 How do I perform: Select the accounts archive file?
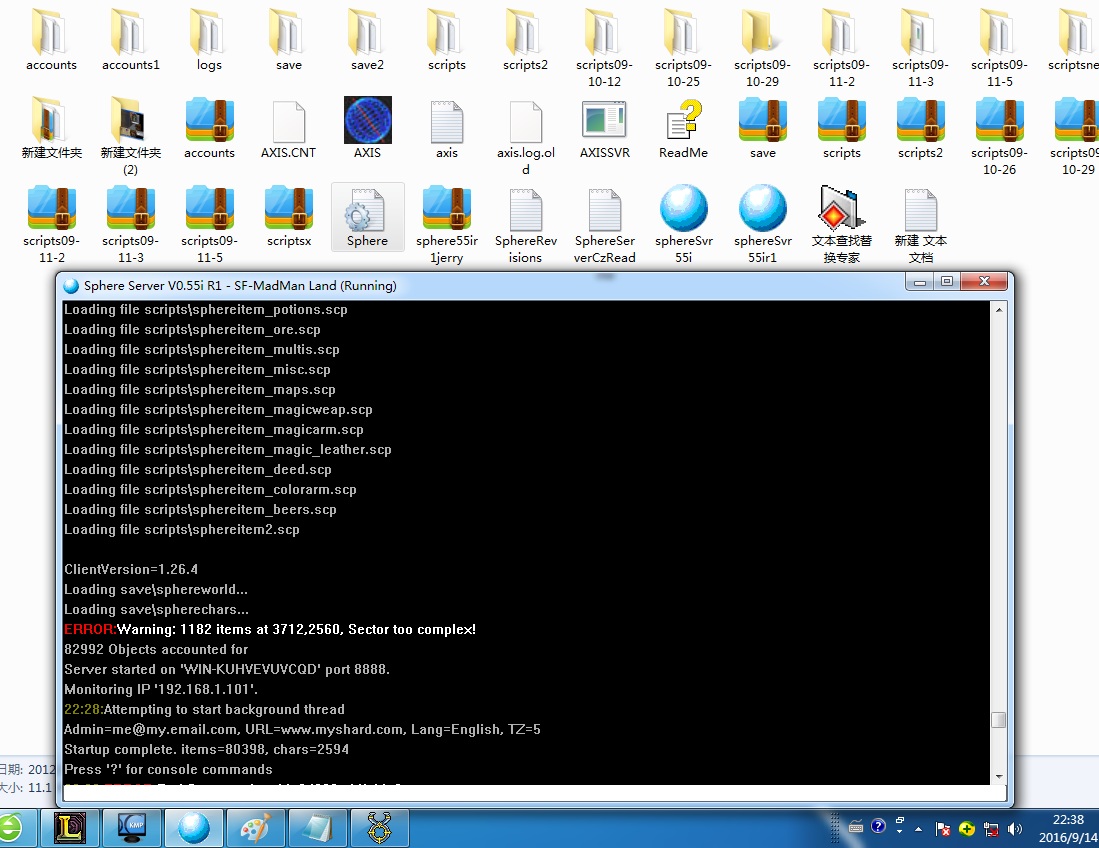[x=209, y=128]
